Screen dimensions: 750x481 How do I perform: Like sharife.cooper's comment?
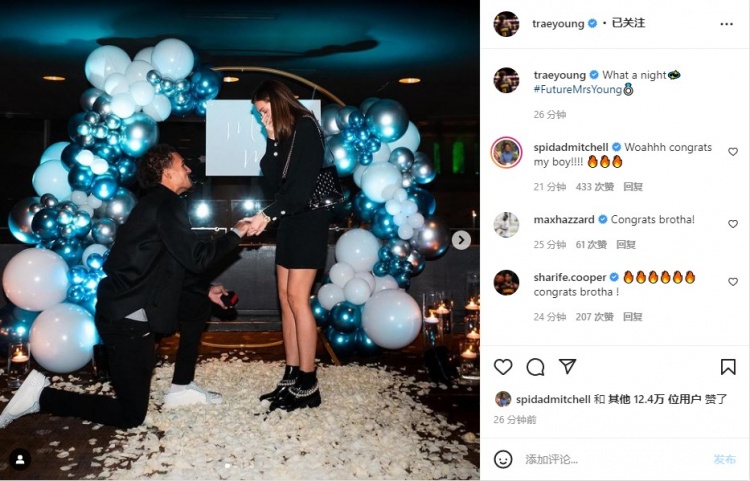pos(733,282)
